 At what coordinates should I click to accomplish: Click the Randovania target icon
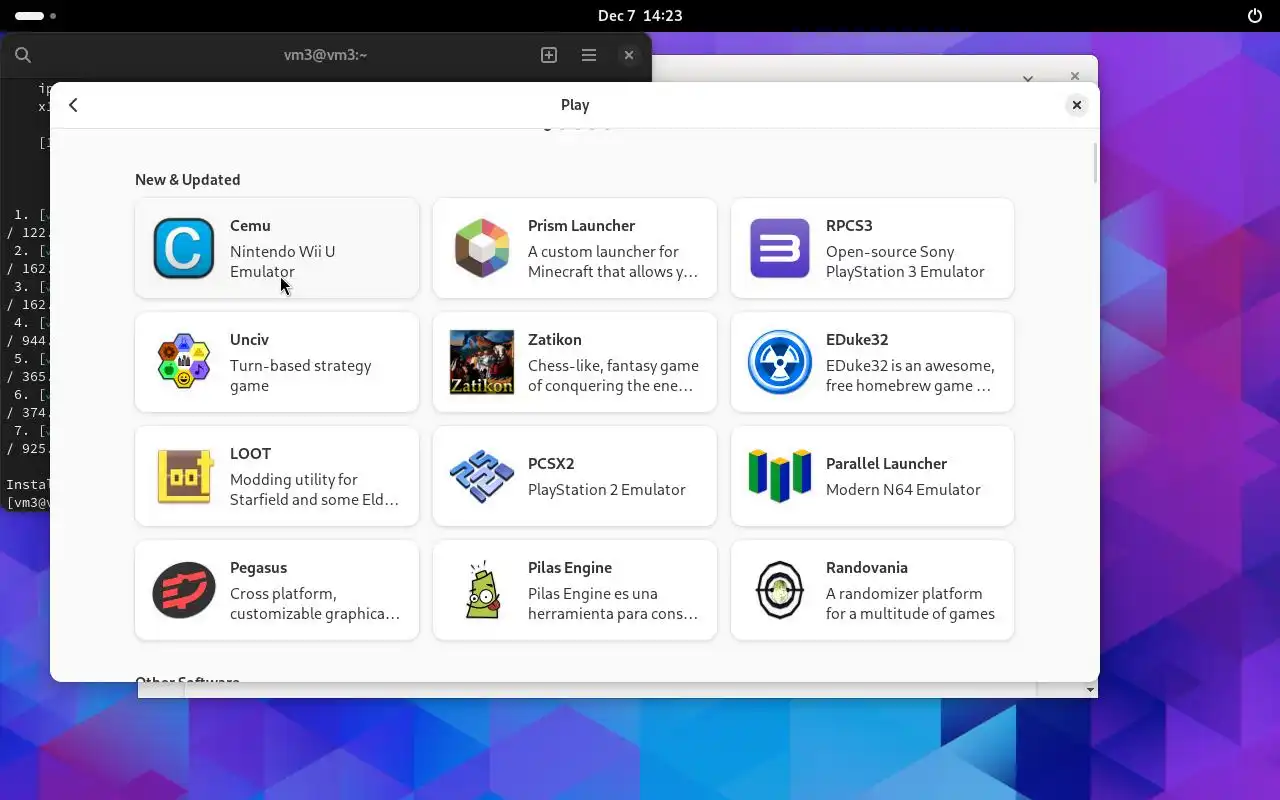coord(780,590)
